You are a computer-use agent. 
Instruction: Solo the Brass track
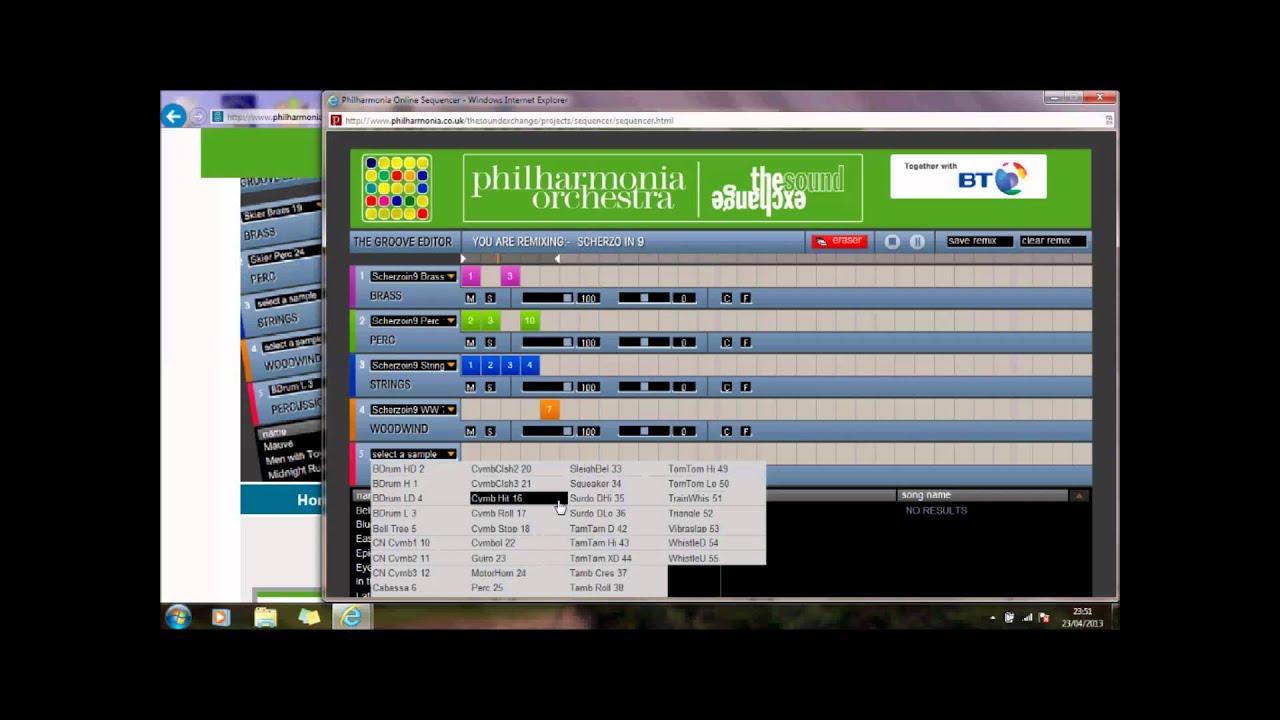click(x=490, y=298)
